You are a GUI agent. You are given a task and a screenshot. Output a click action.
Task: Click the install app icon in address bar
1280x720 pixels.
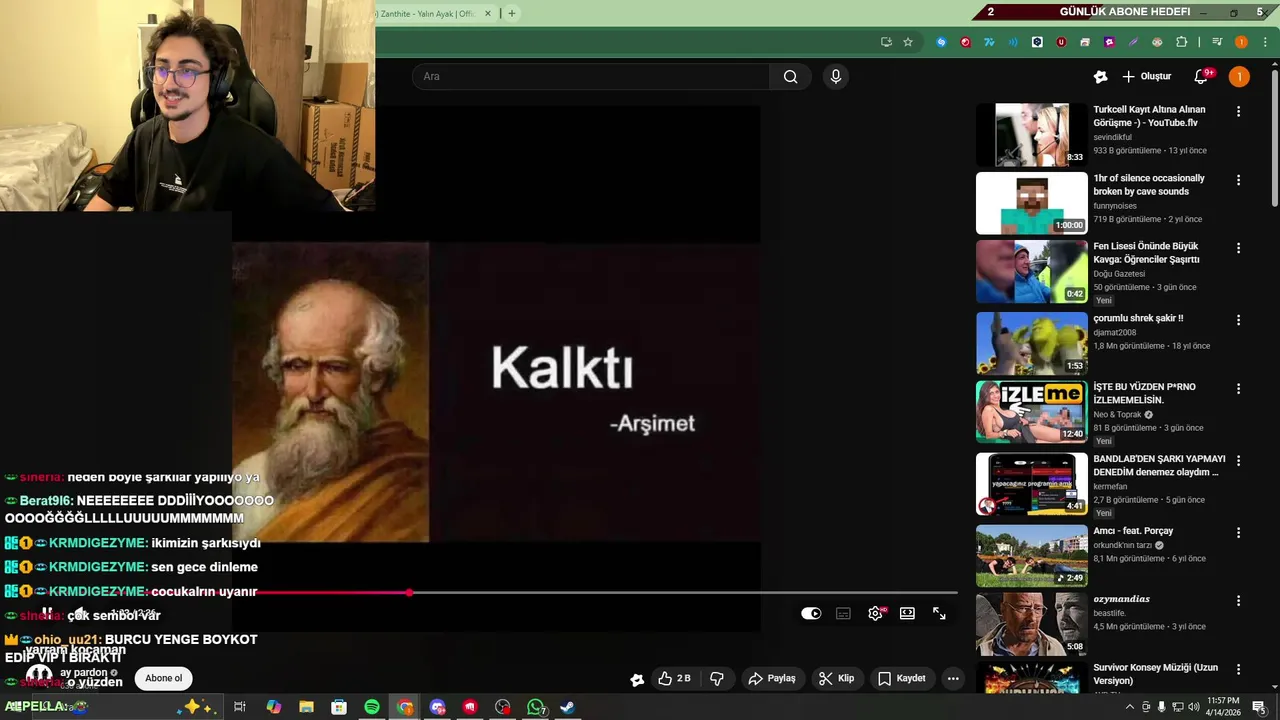coord(886,42)
